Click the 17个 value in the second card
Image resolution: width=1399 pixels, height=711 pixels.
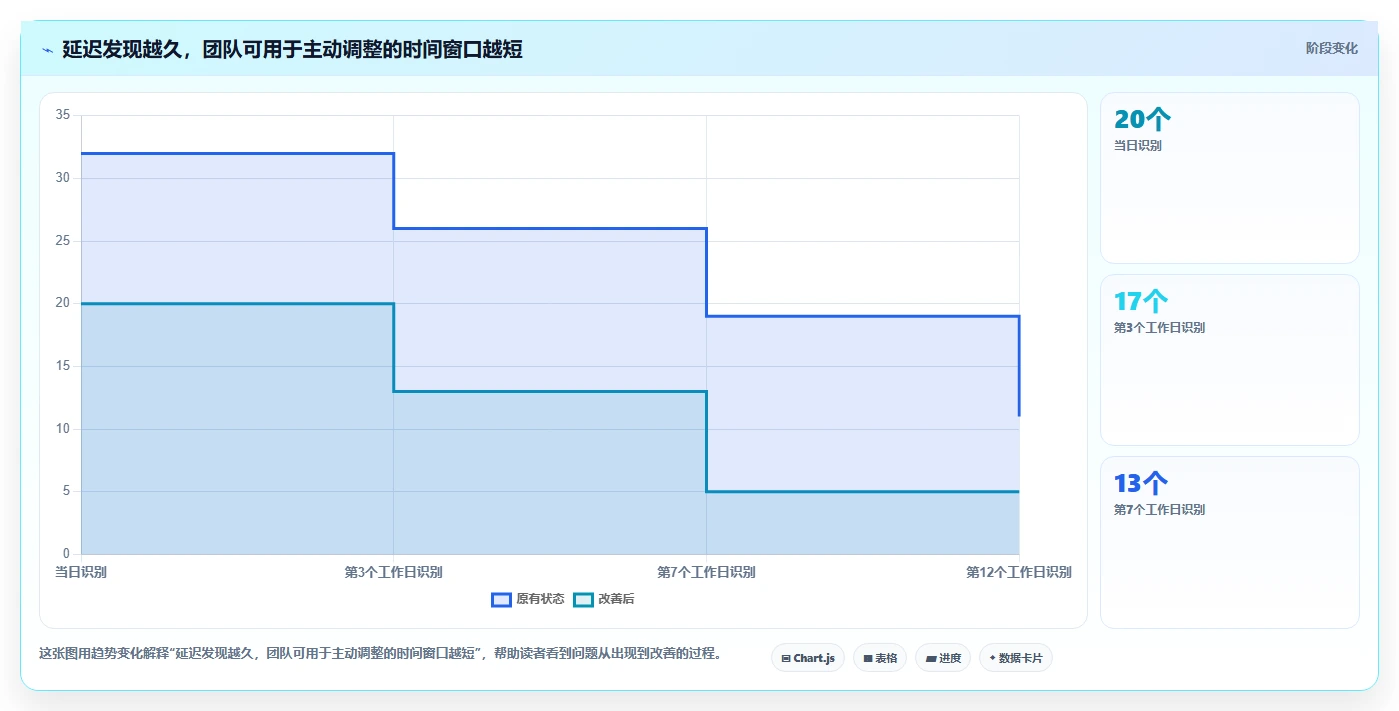pyautogui.click(x=1141, y=301)
